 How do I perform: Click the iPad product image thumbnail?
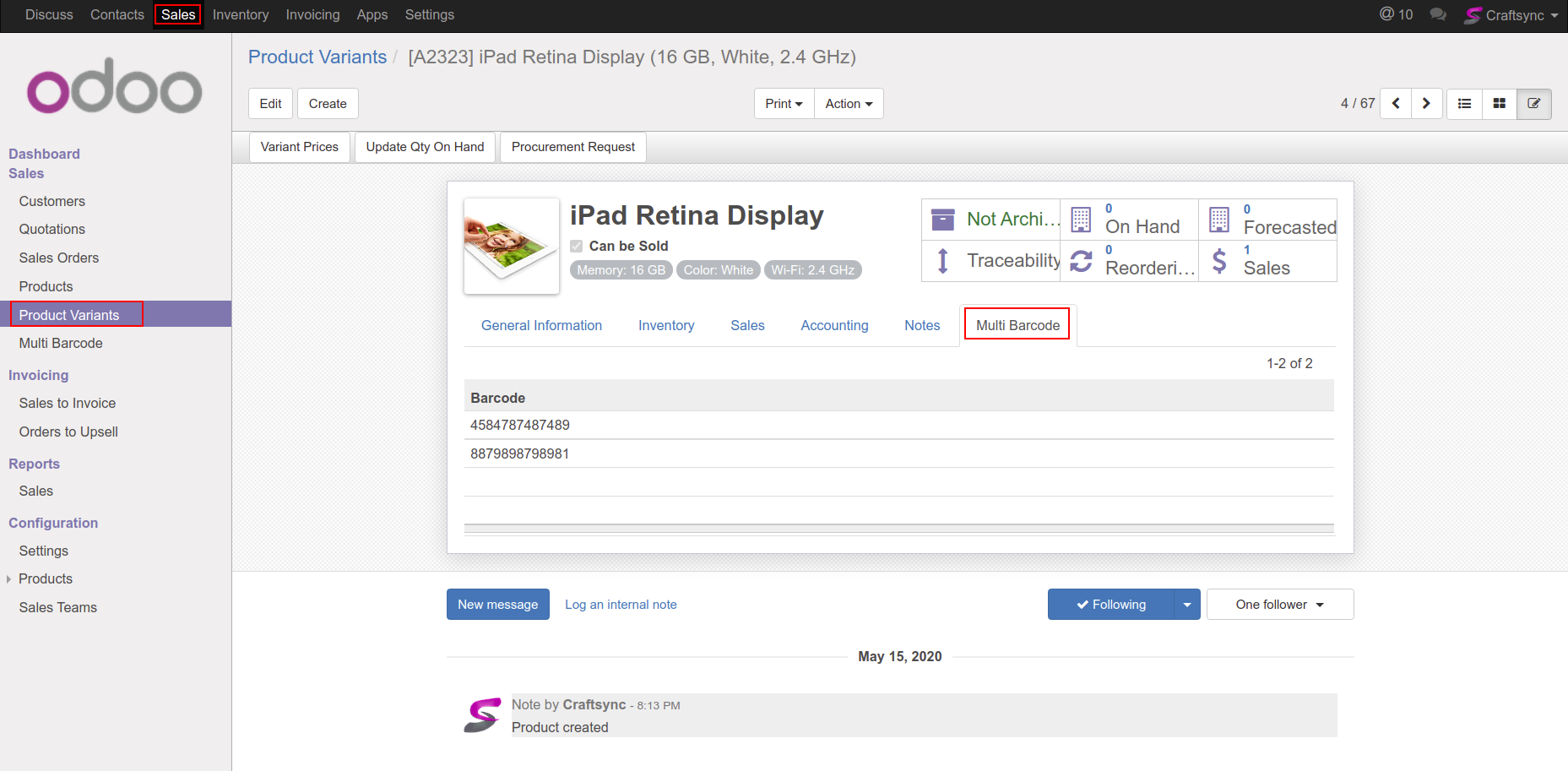pos(511,246)
